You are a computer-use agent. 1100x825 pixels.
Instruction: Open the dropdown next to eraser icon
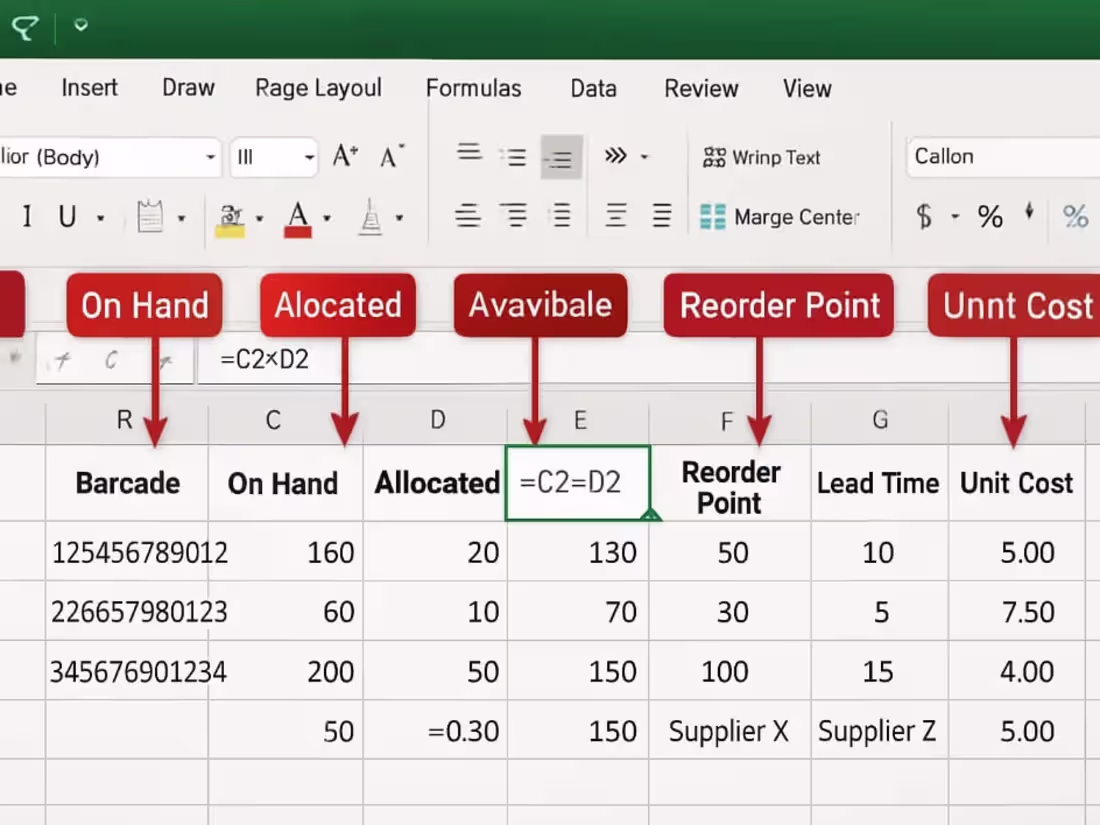(x=399, y=218)
